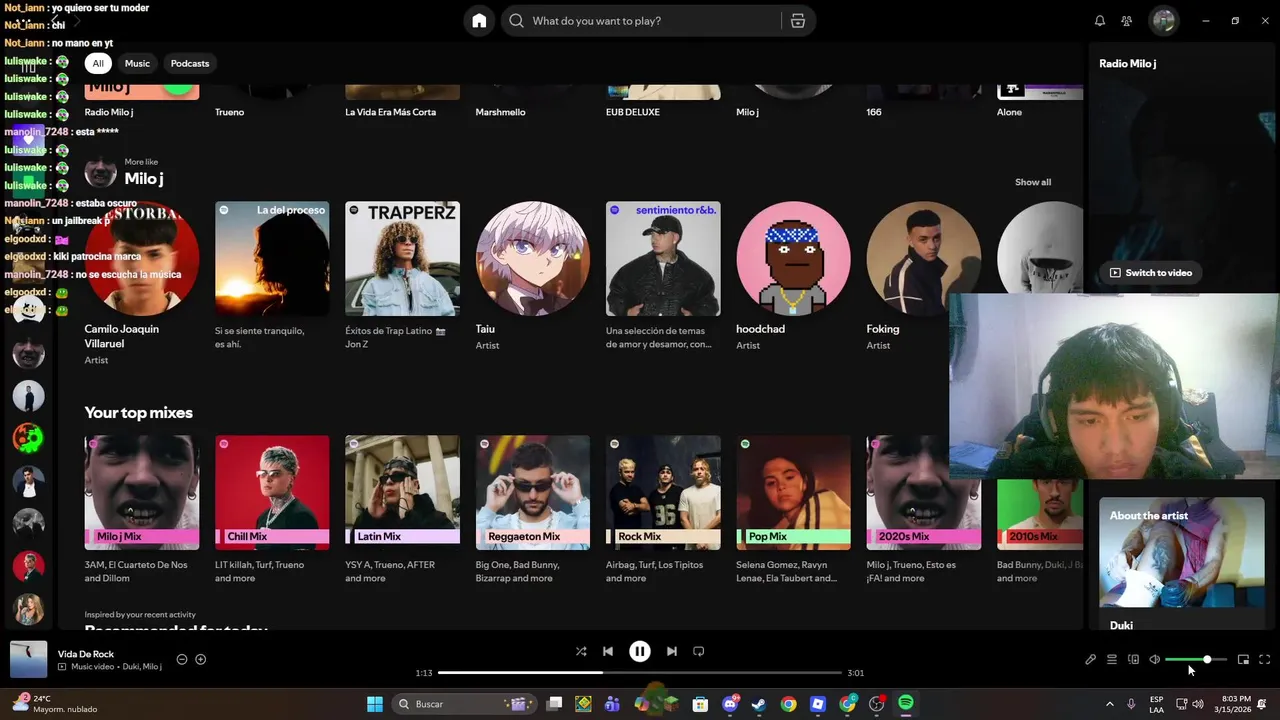Show hidden tray icons chevron
The height and width of the screenshot is (720, 1280).
(x=1112, y=704)
